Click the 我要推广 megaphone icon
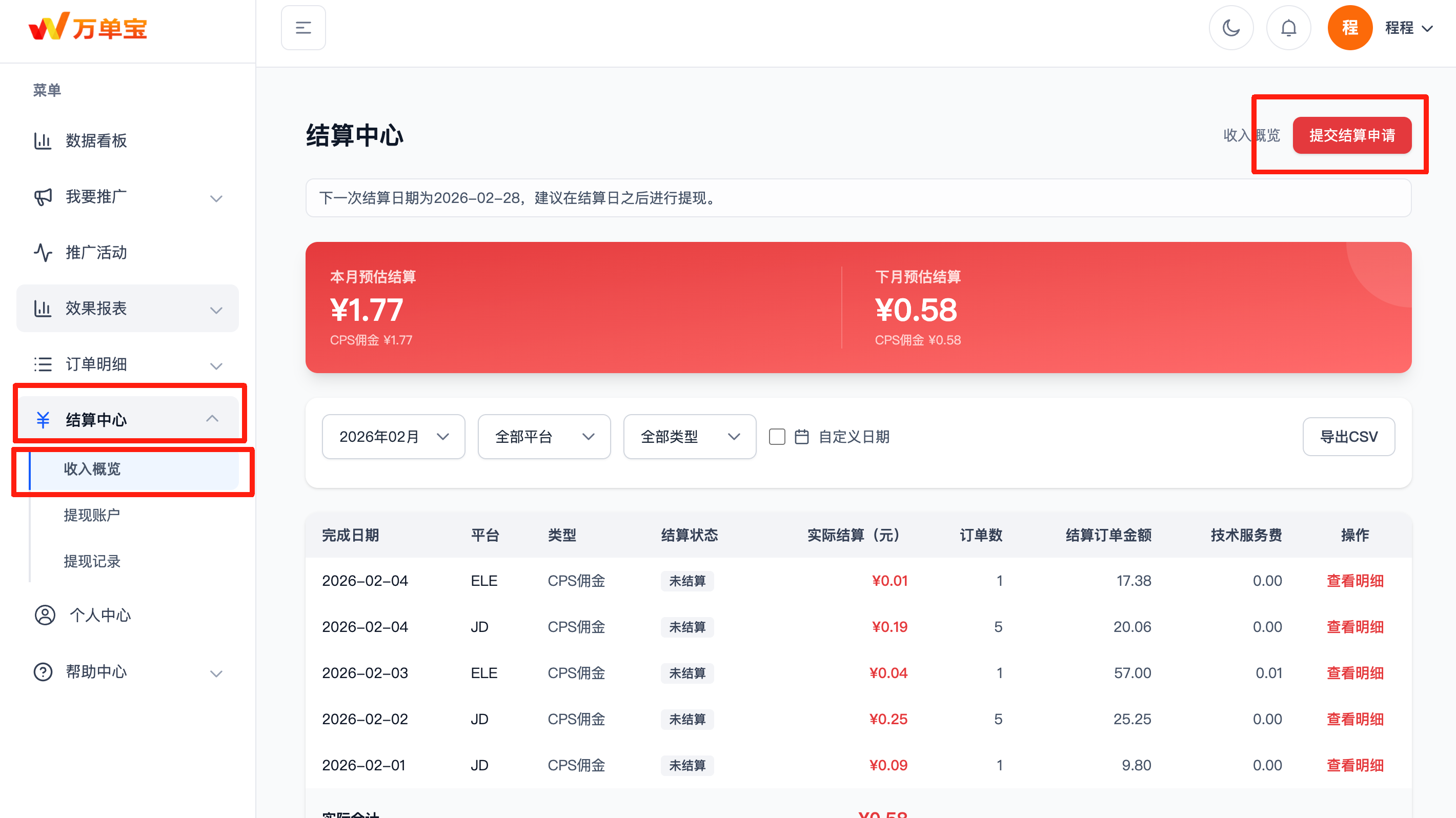 43,197
